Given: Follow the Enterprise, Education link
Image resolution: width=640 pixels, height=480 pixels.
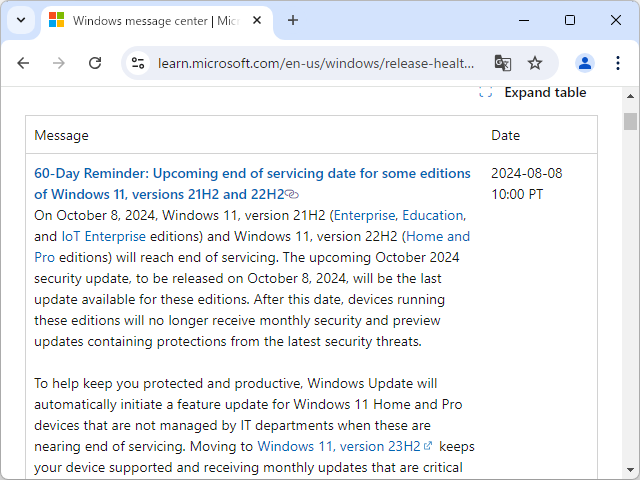Looking at the screenshot, I should pos(399,215).
